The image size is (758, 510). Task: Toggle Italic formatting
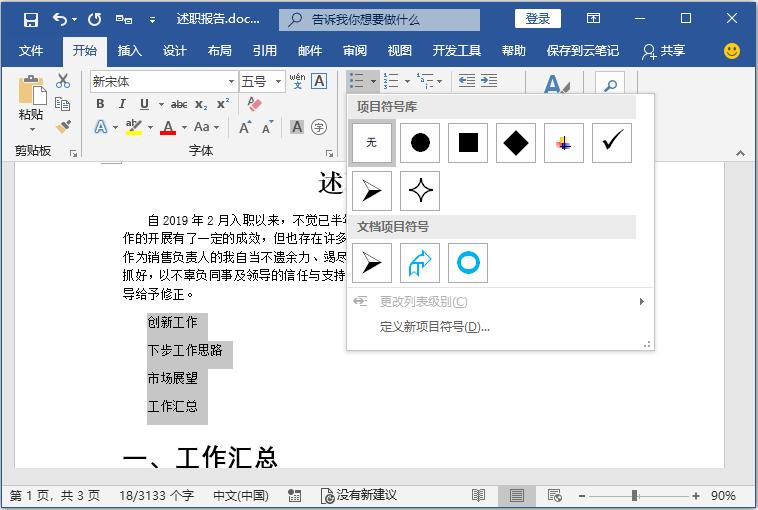click(122, 103)
